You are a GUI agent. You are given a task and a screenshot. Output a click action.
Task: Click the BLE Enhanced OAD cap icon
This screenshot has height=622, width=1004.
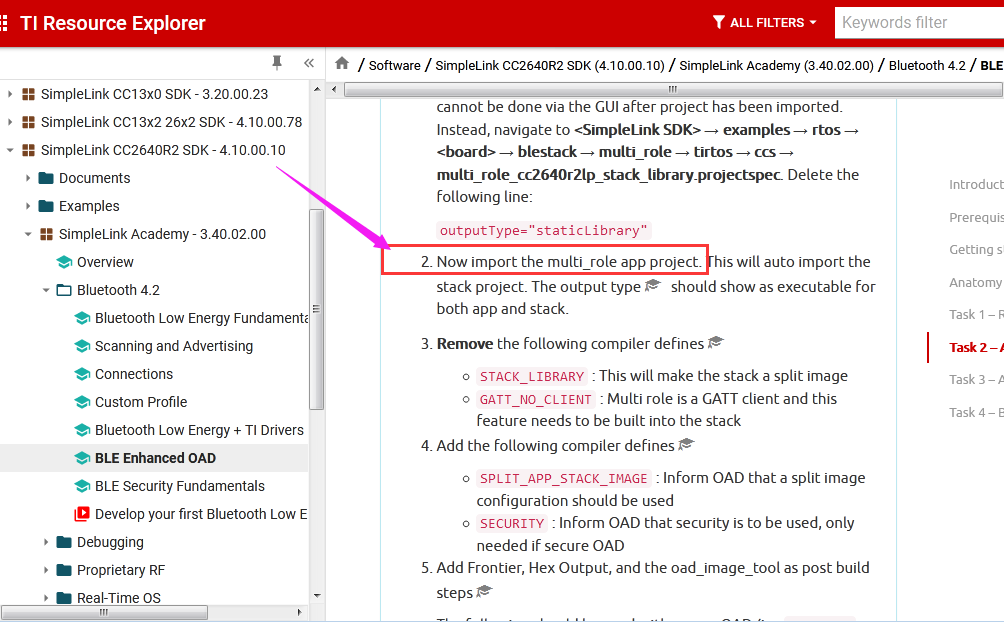click(x=82, y=458)
